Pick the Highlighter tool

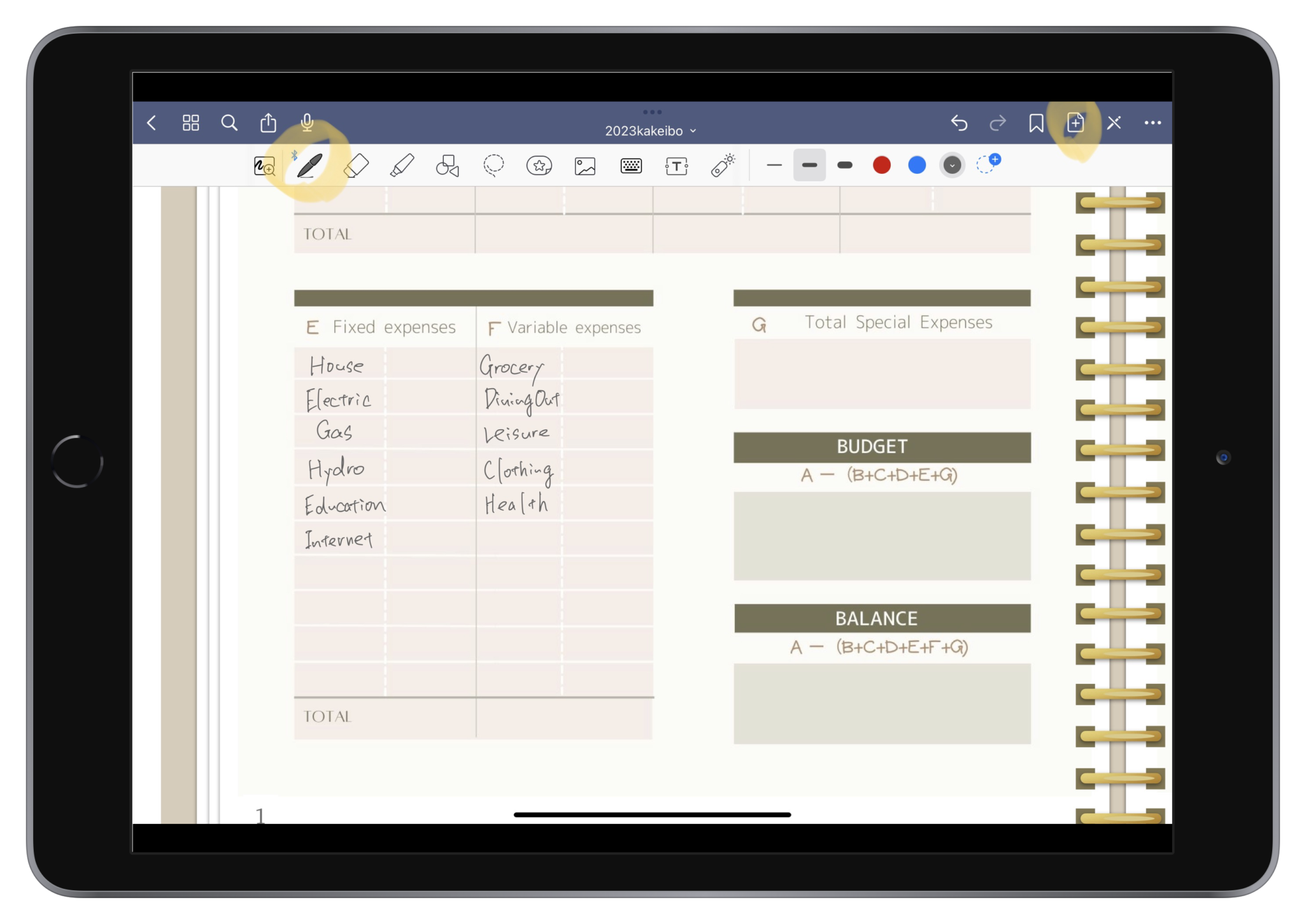pyautogui.click(x=402, y=165)
